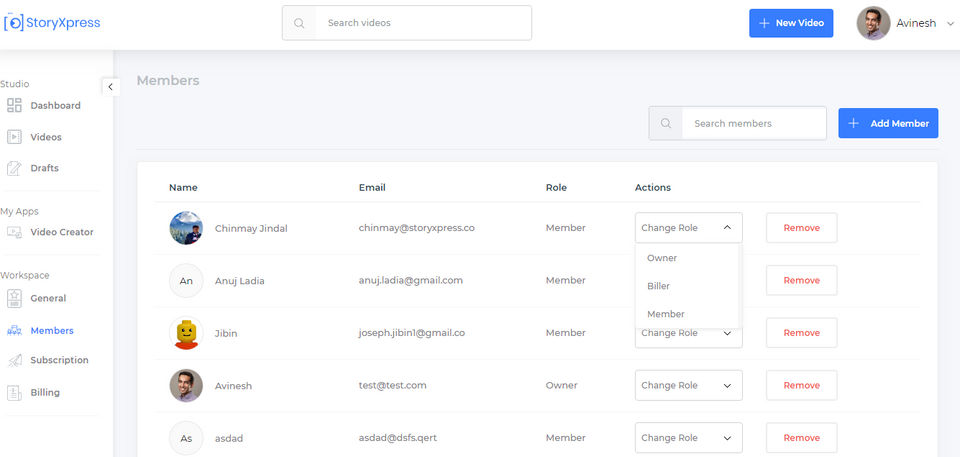Select the General workspace icon
This screenshot has height=457, width=960.
(x=14, y=298)
